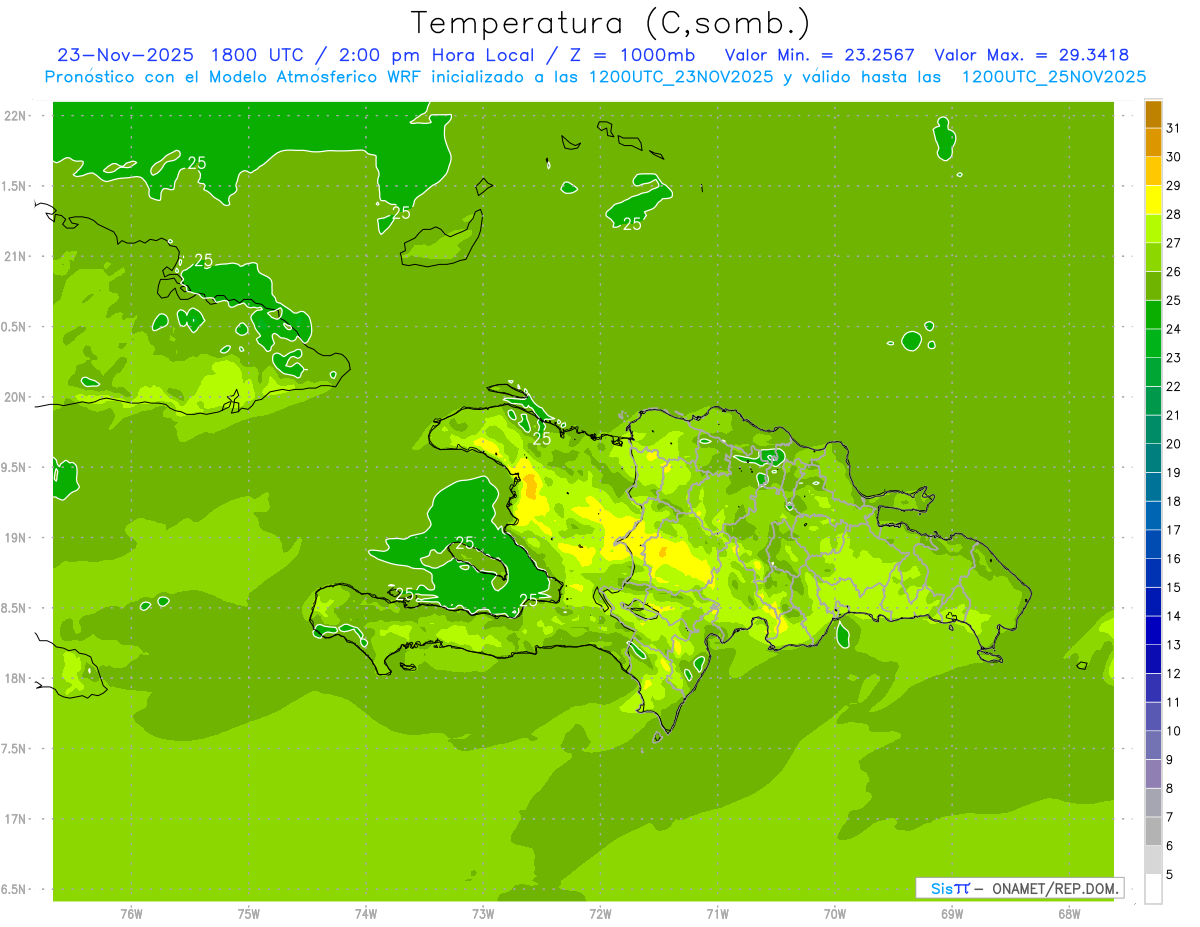Click the '19N' latitude axis label

point(15,538)
